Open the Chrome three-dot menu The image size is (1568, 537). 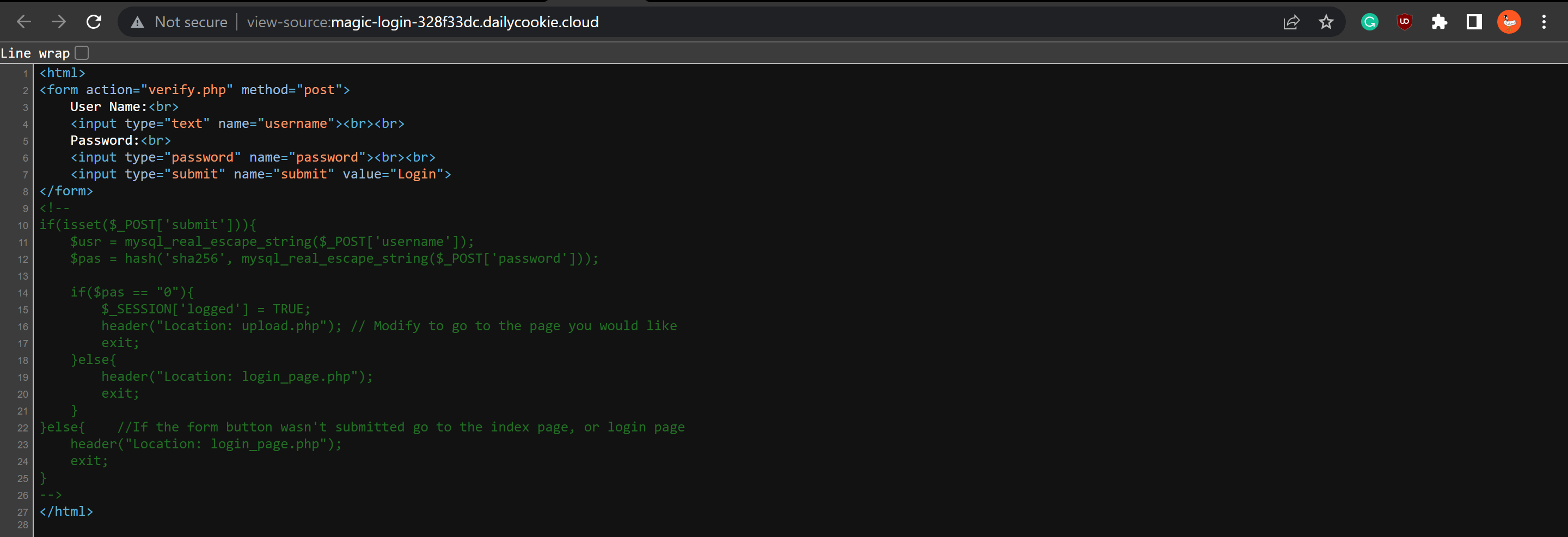pyautogui.click(x=1543, y=22)
